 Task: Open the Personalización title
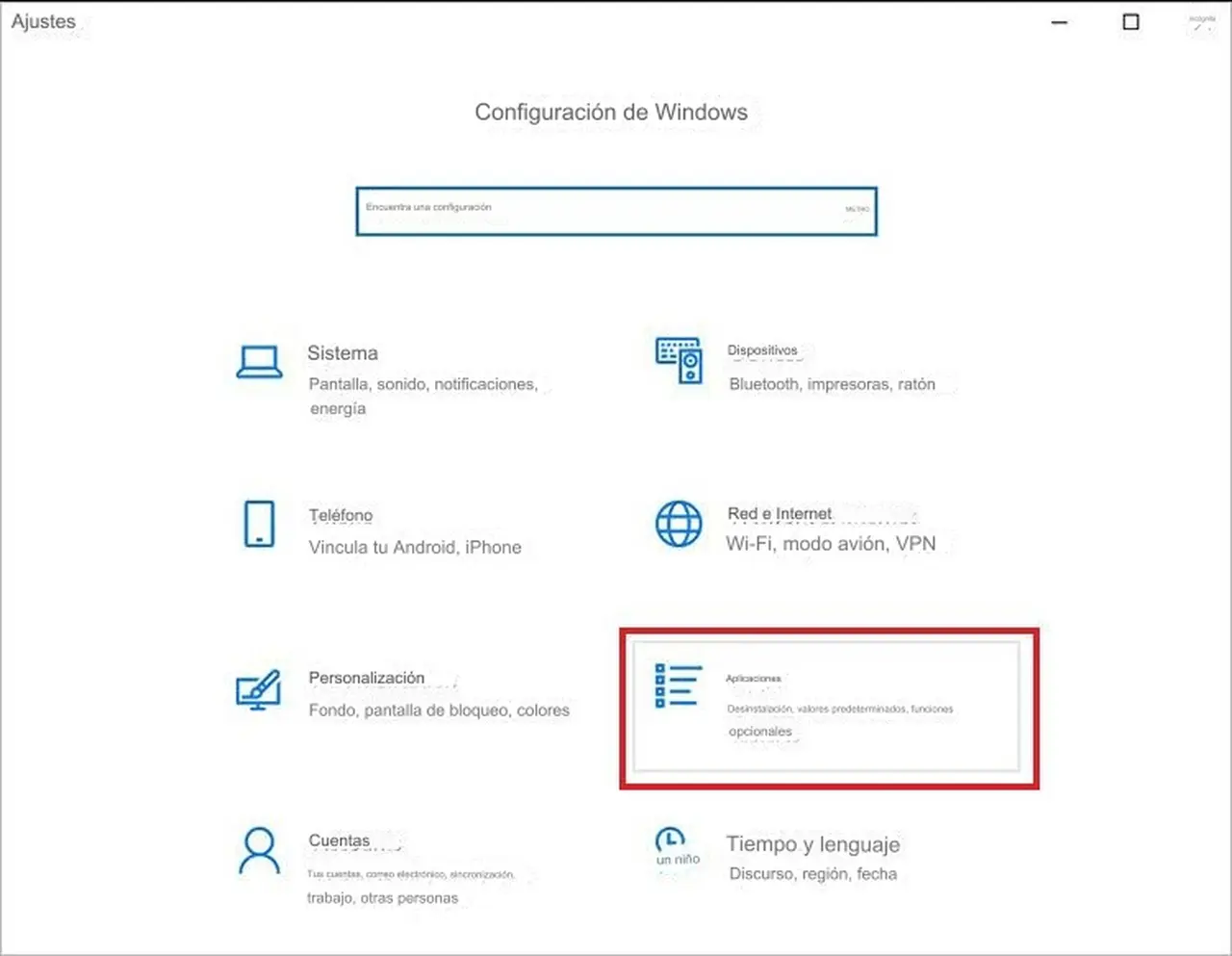367,678
